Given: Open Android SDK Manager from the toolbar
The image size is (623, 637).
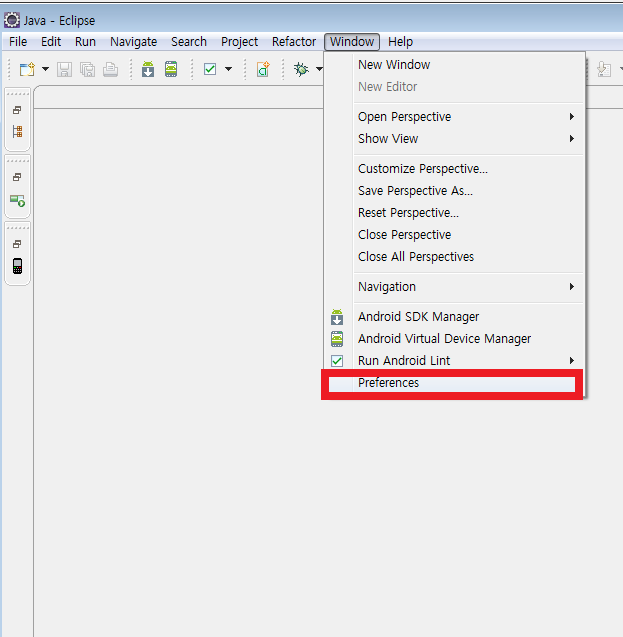Looking at the screenshot, I should (148, 69).
